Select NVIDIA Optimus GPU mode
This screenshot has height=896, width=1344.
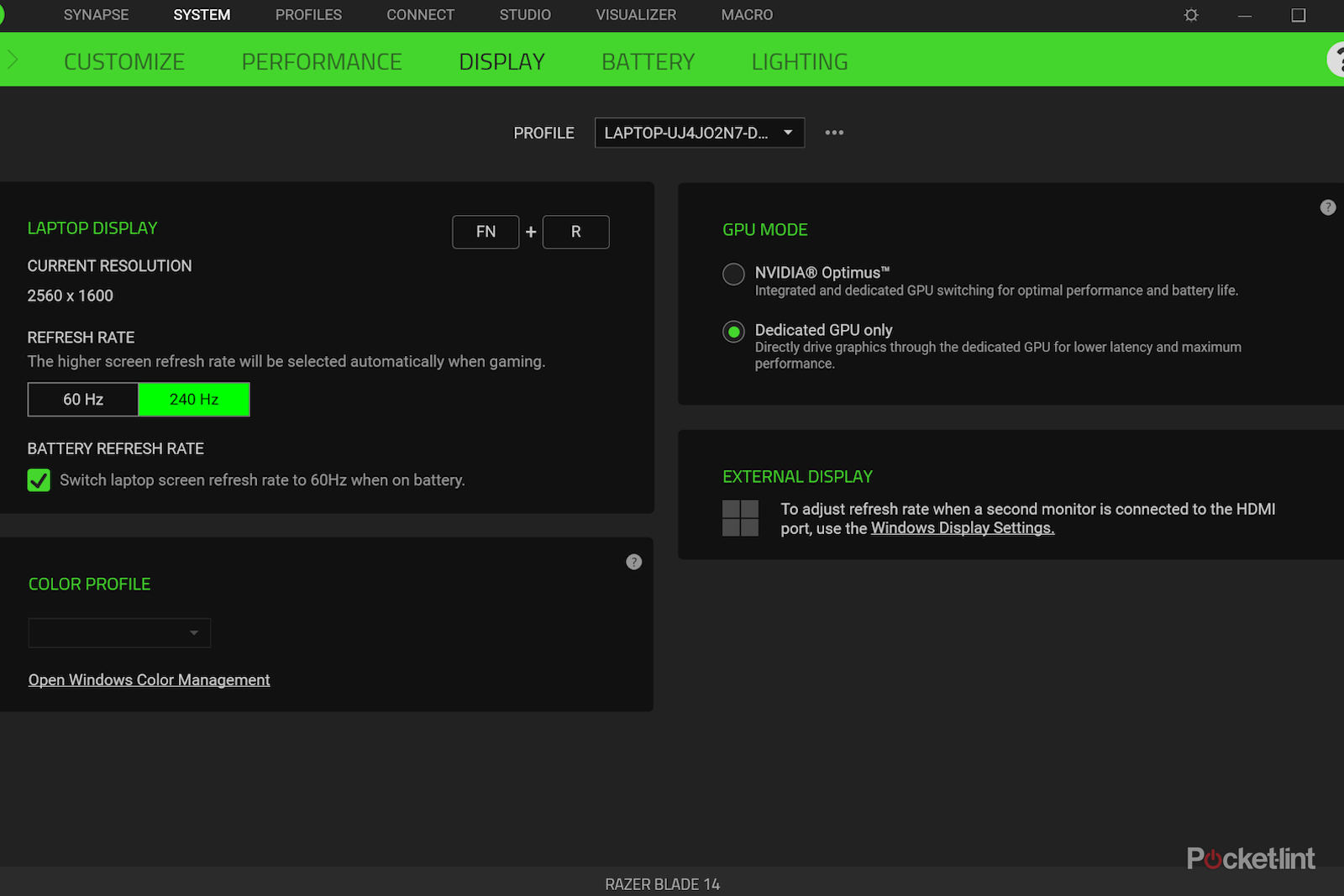[733, 275]
